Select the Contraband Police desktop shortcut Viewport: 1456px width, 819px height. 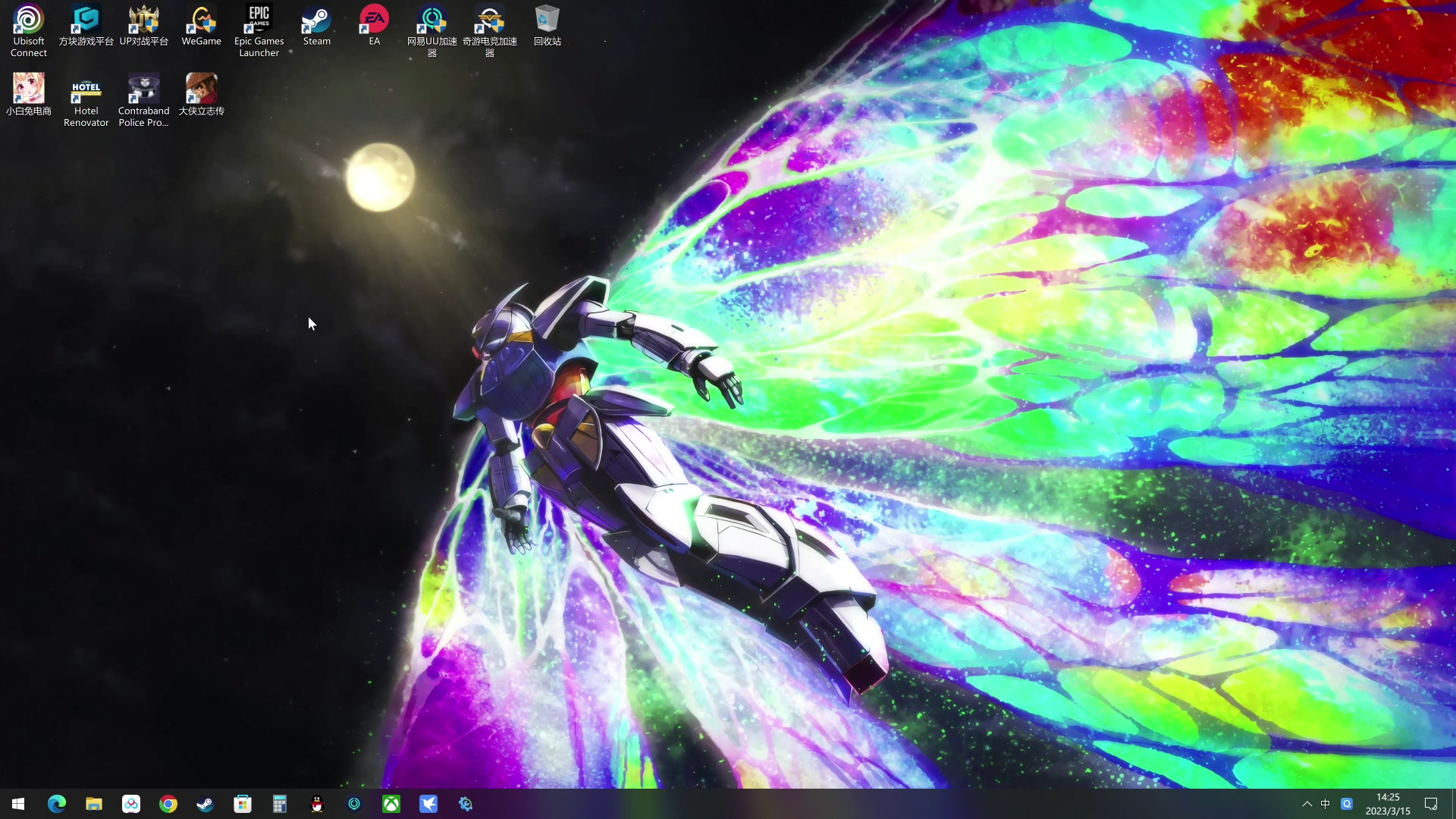click(x=144, y=100)
